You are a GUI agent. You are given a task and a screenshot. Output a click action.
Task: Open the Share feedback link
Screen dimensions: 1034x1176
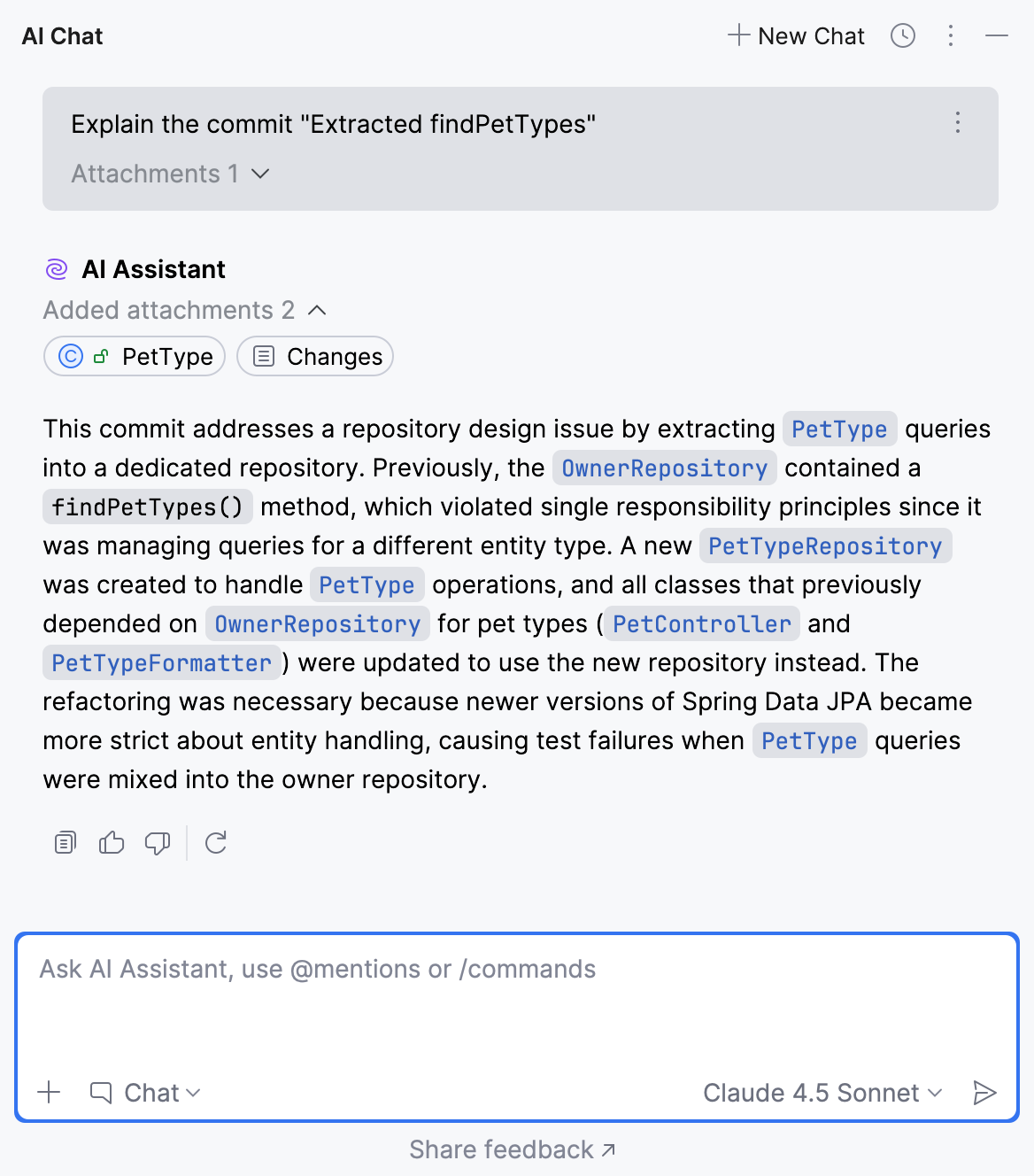pyautogui.click(x=512, y=1149)
